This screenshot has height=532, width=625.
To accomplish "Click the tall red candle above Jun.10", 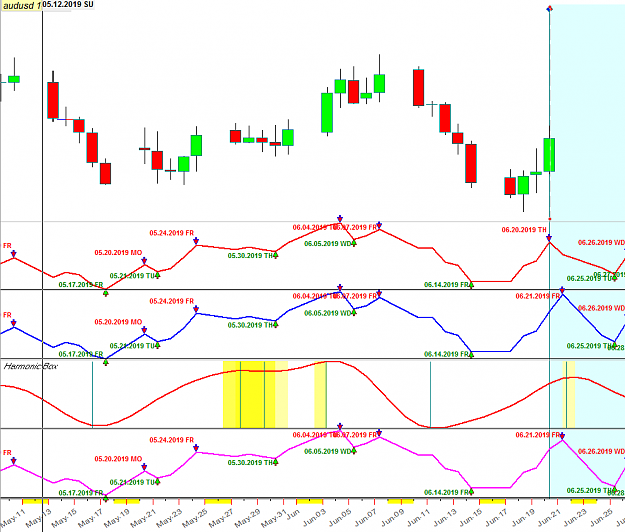I will coord(419,87).
